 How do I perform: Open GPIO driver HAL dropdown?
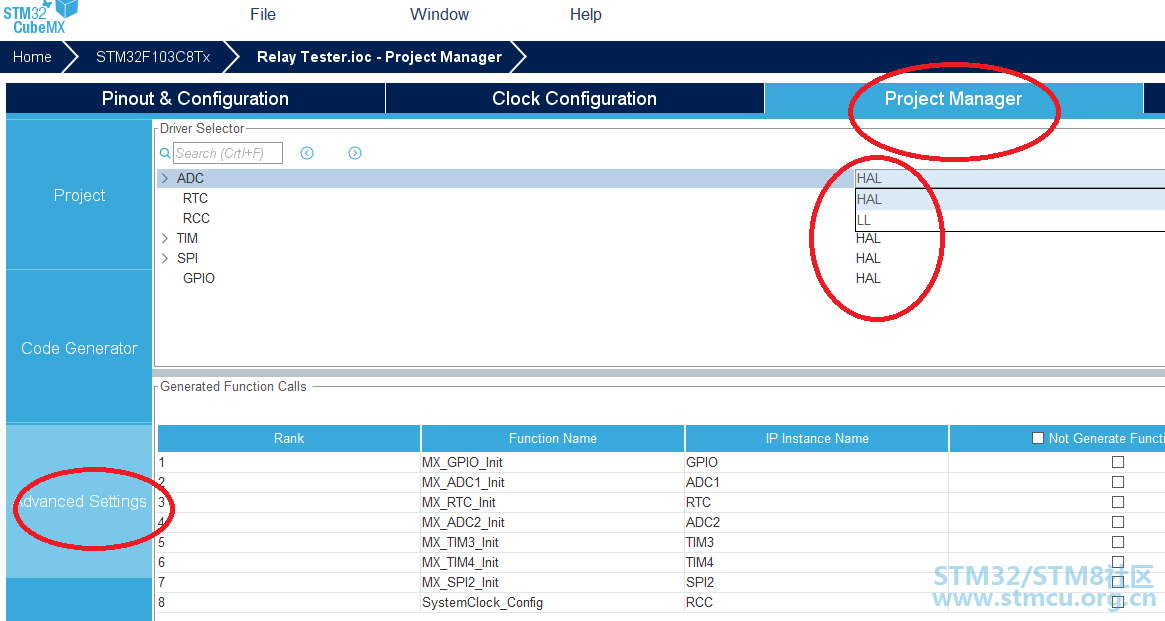[868, 279]
